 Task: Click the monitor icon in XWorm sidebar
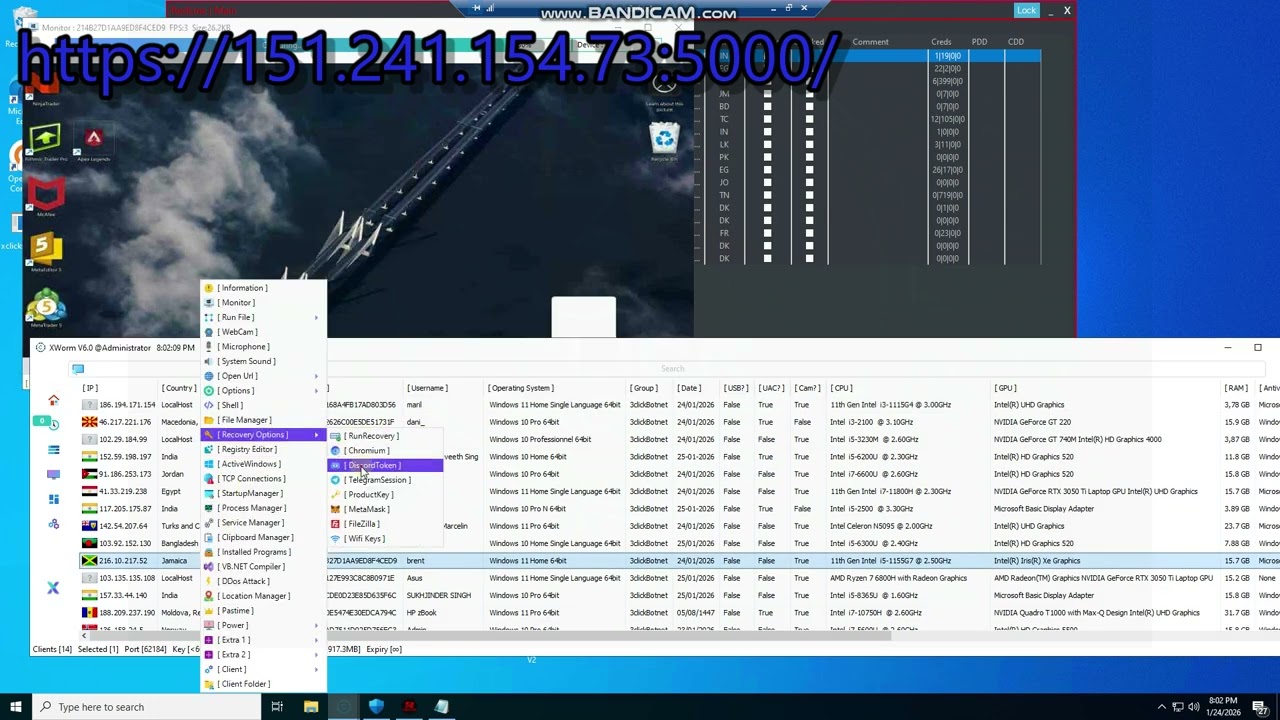pyautogui.click(x=53, y=474)
